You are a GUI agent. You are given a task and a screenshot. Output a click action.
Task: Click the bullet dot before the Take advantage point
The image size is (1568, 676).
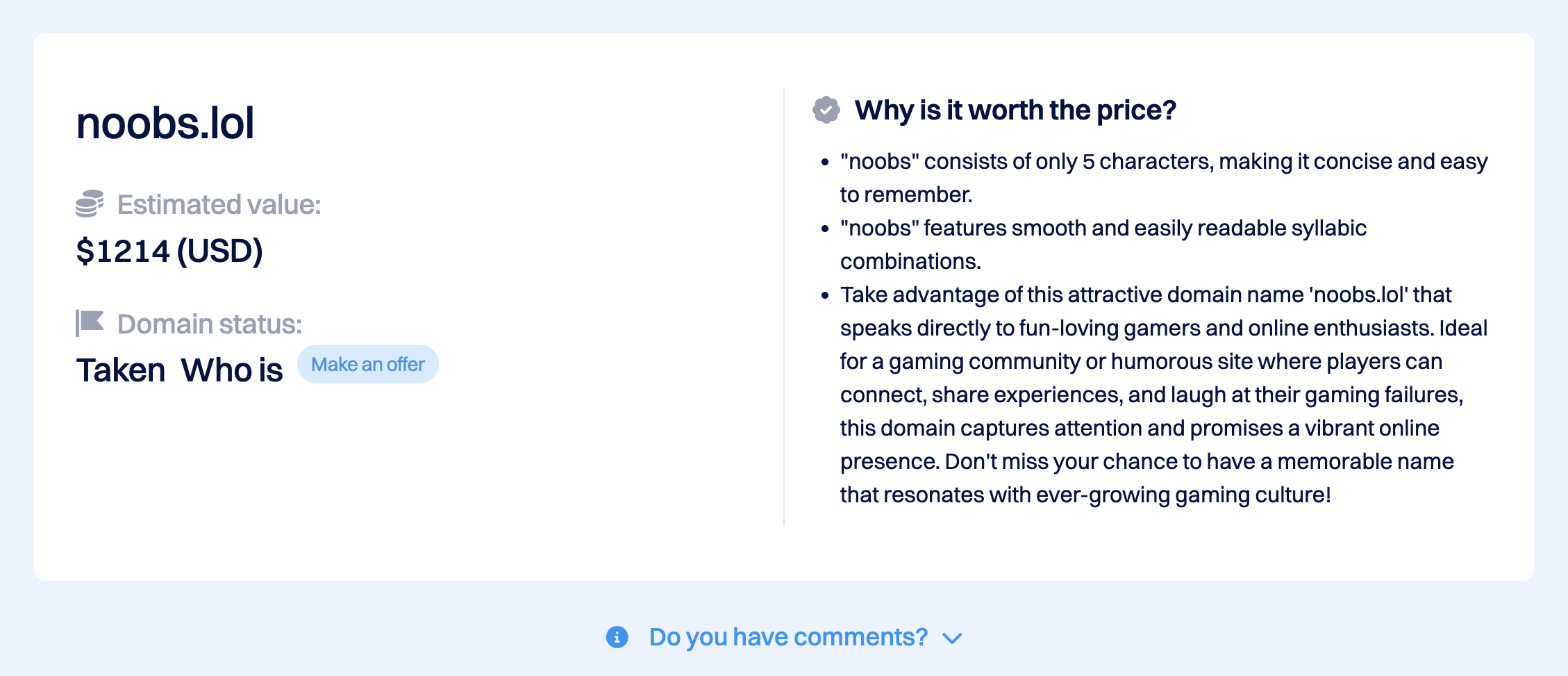(x=825, y=296)
